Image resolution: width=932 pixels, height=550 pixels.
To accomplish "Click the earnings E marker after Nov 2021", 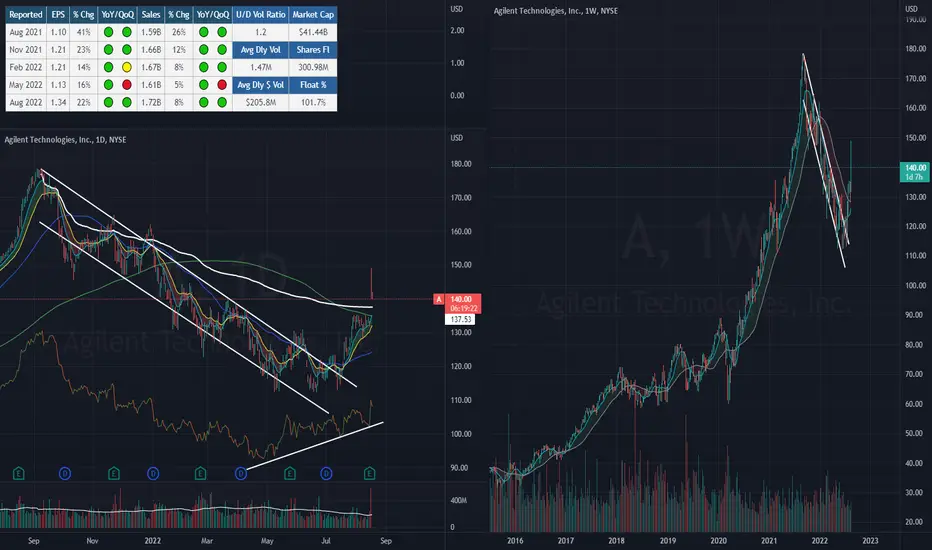I will pos(114,473).
